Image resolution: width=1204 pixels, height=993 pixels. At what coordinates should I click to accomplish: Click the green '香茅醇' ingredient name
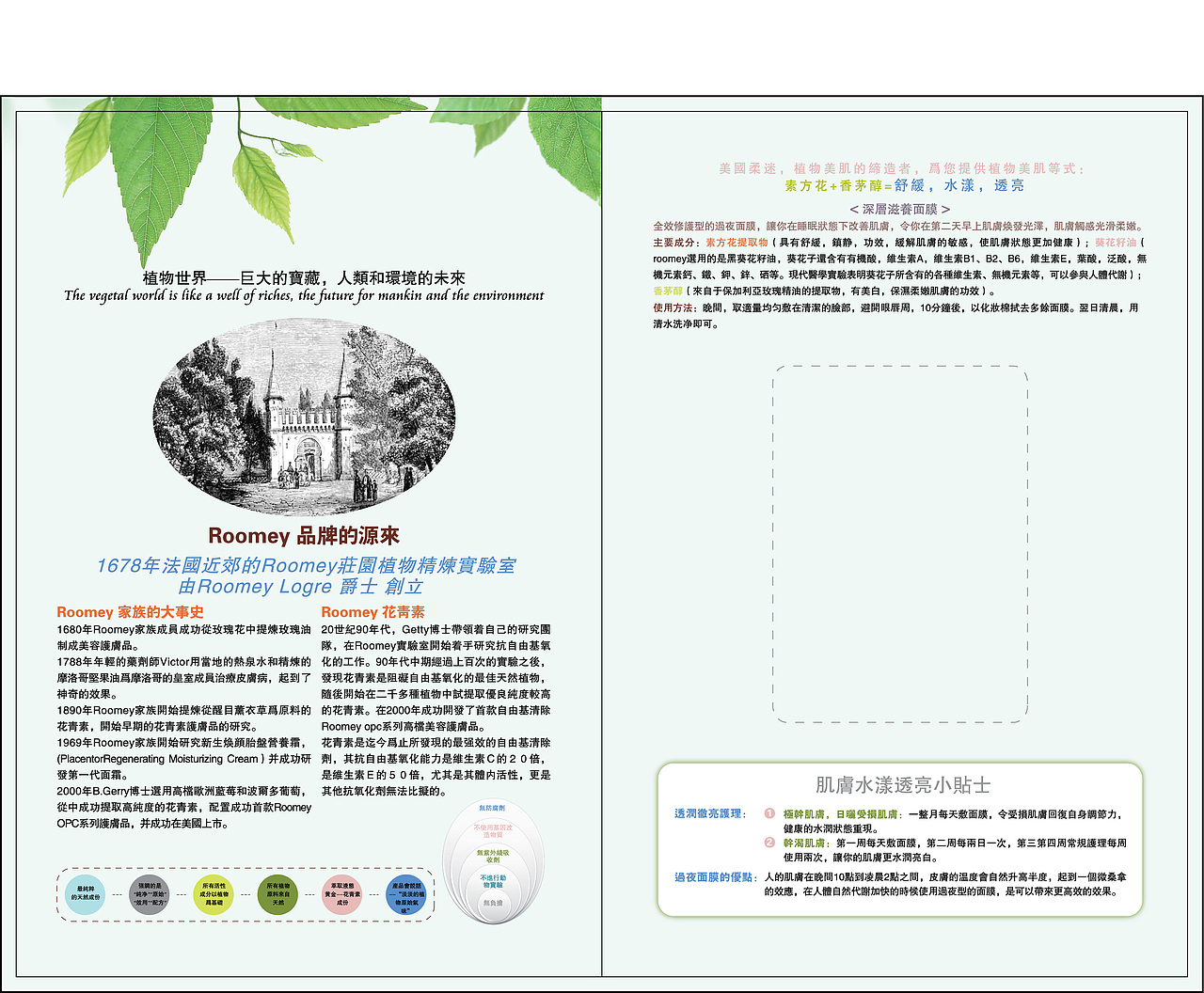[668, 292]
